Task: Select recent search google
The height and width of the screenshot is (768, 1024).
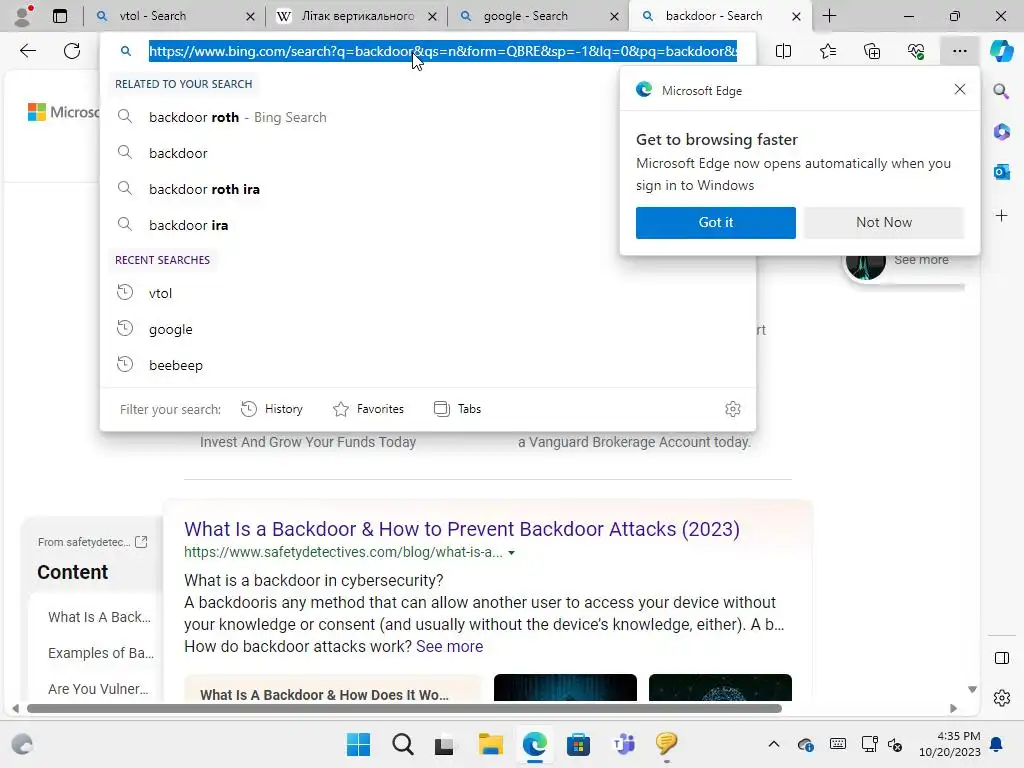Action: [x=428, y=328]
